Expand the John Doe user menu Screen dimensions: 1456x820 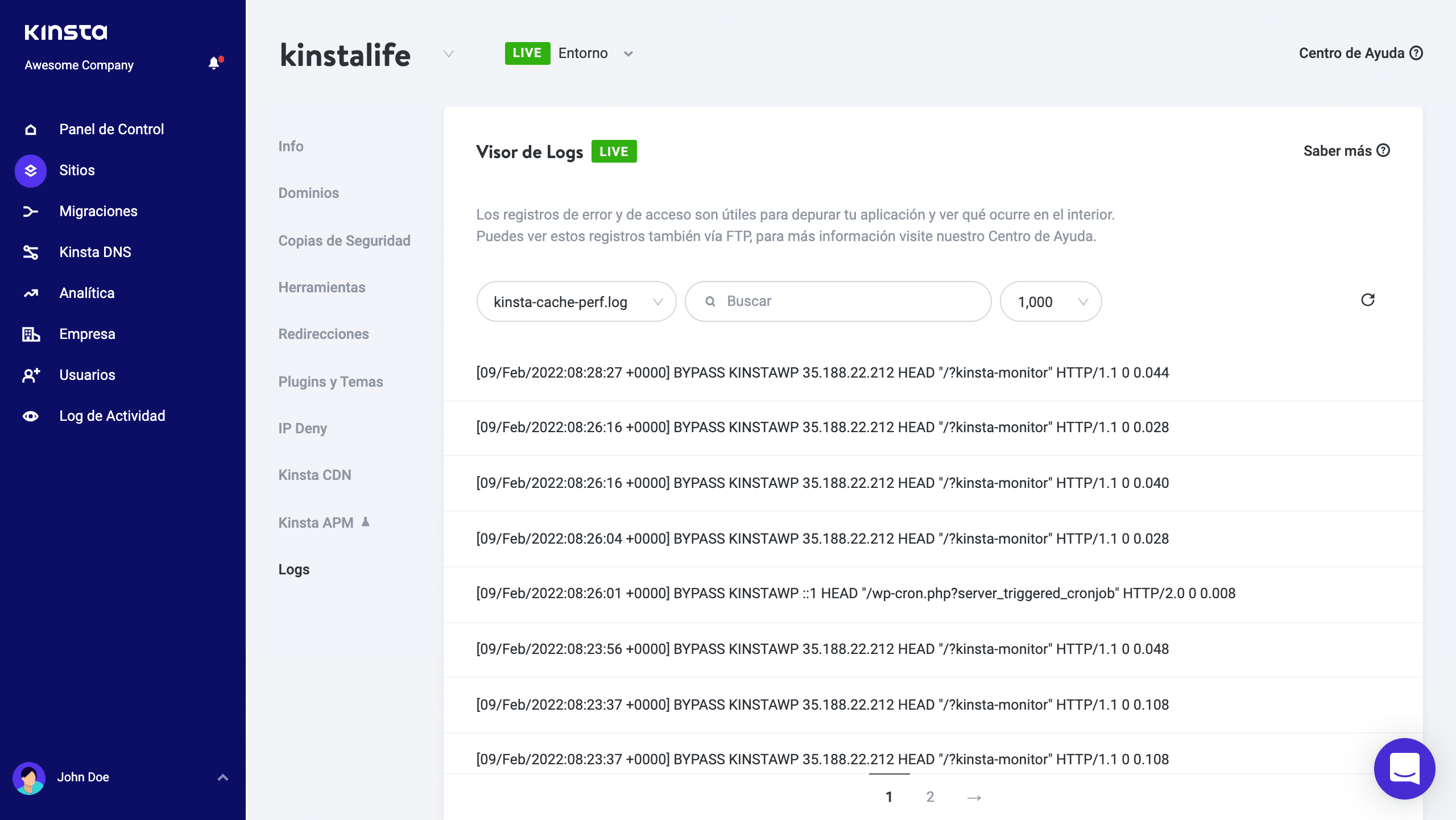tap(222, 777)
